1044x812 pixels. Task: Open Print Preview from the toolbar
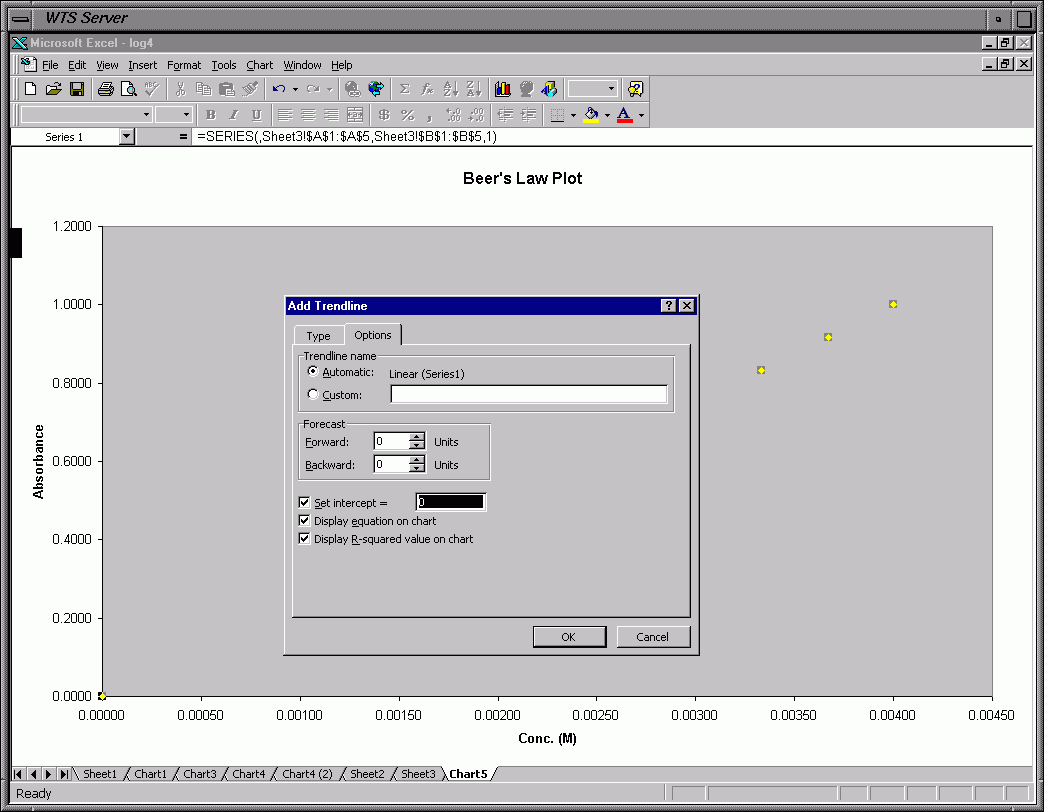[129, 89]
